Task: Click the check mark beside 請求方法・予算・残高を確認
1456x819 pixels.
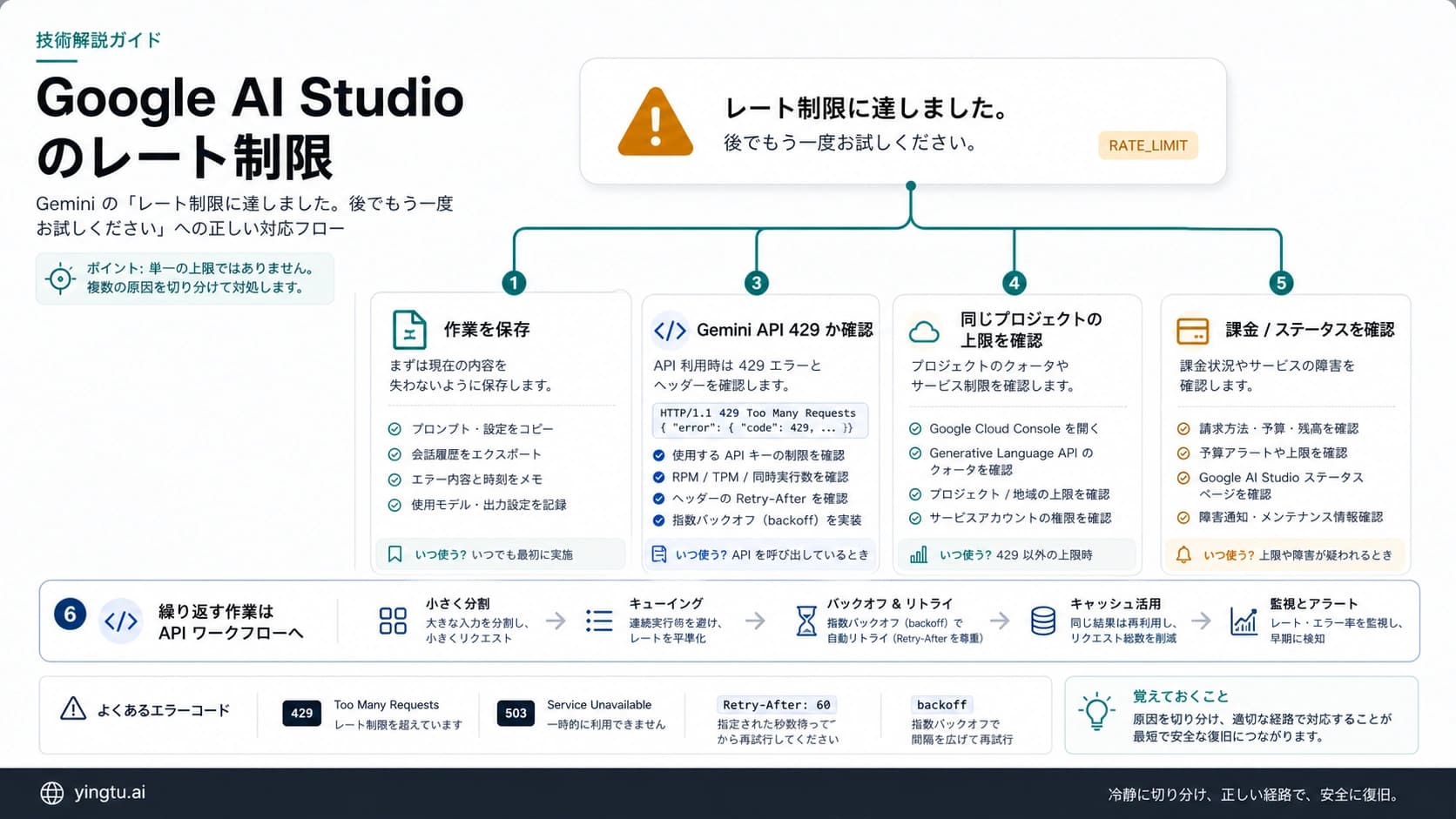Action: [1183, 428]
